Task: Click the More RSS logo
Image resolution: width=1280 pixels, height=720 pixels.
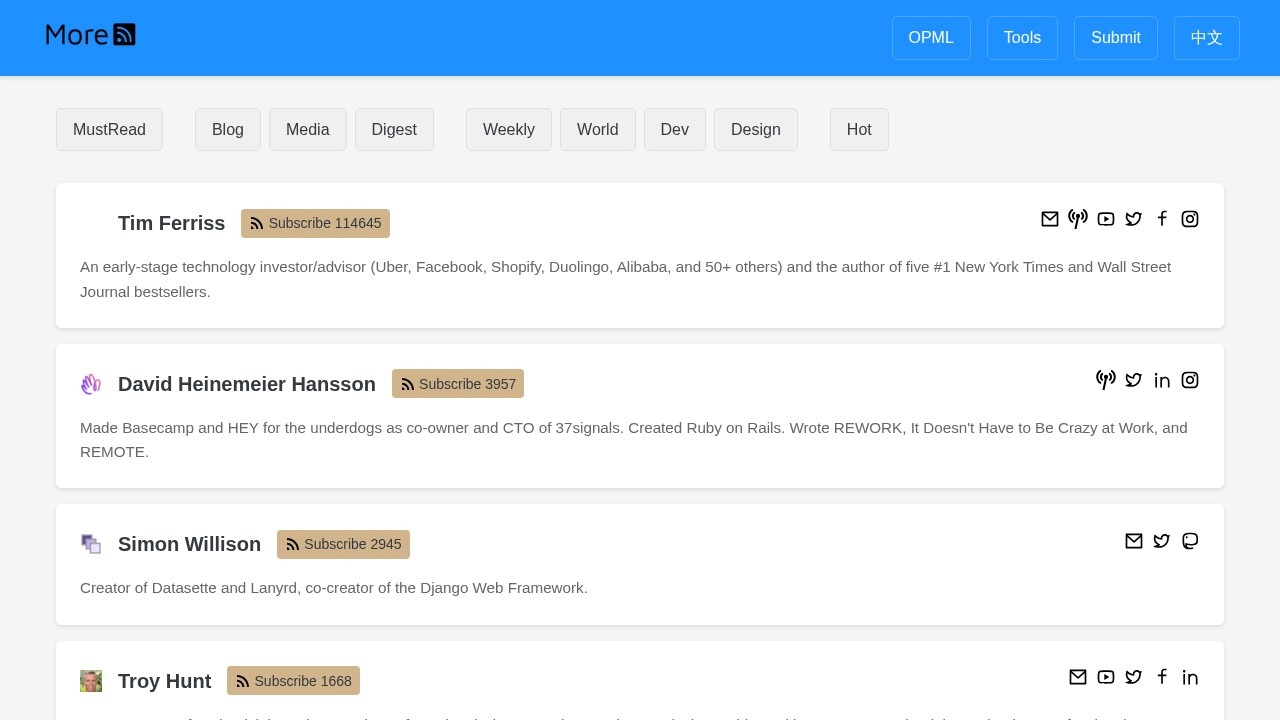Action: pyautogui.click(x=91, y=35)
